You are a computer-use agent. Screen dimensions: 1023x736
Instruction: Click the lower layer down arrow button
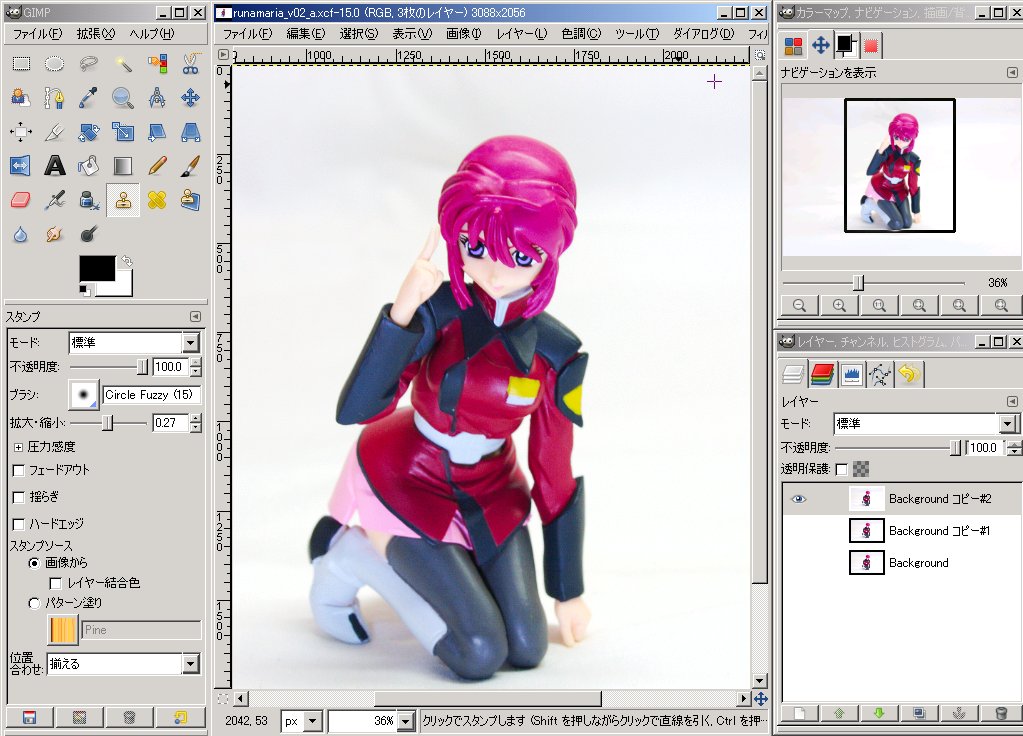[x=879, y=713]
